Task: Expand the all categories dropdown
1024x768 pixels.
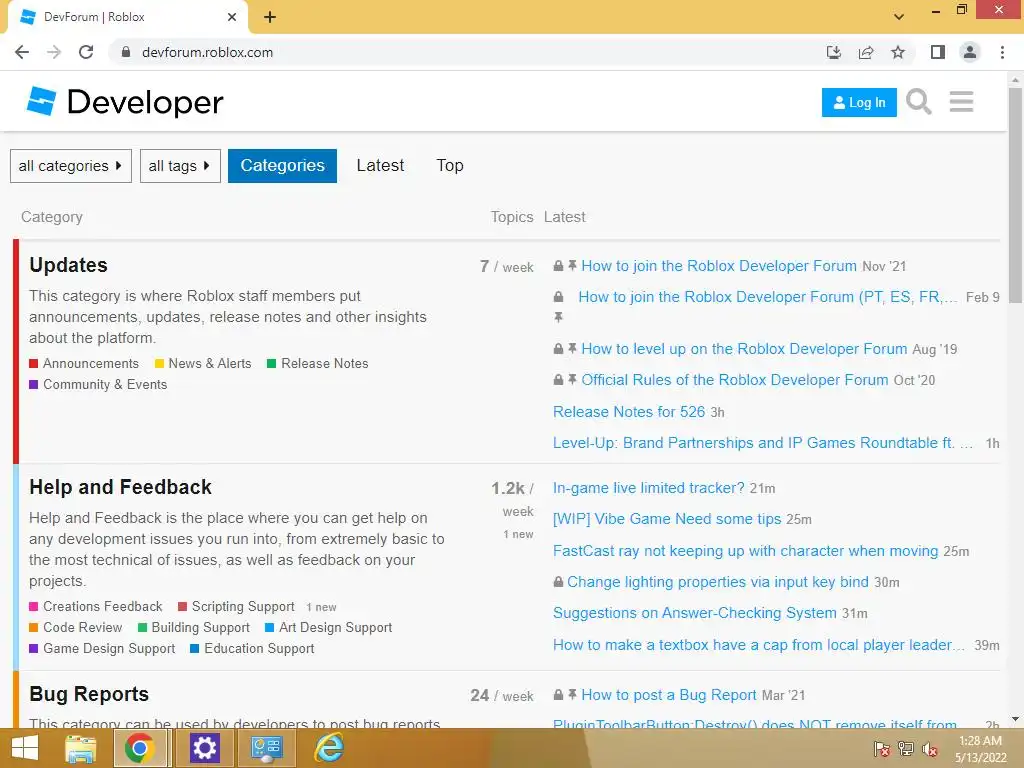Action: tap(71, 166)
